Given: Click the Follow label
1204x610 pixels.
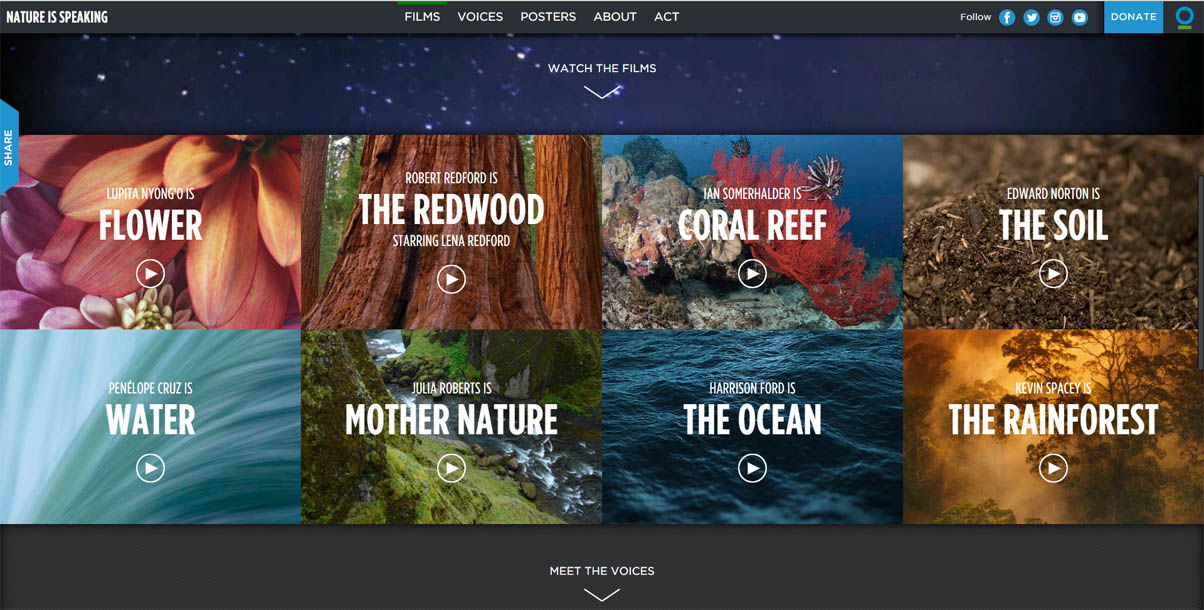Looking at the screenshot, I should (x=975, y=17).
